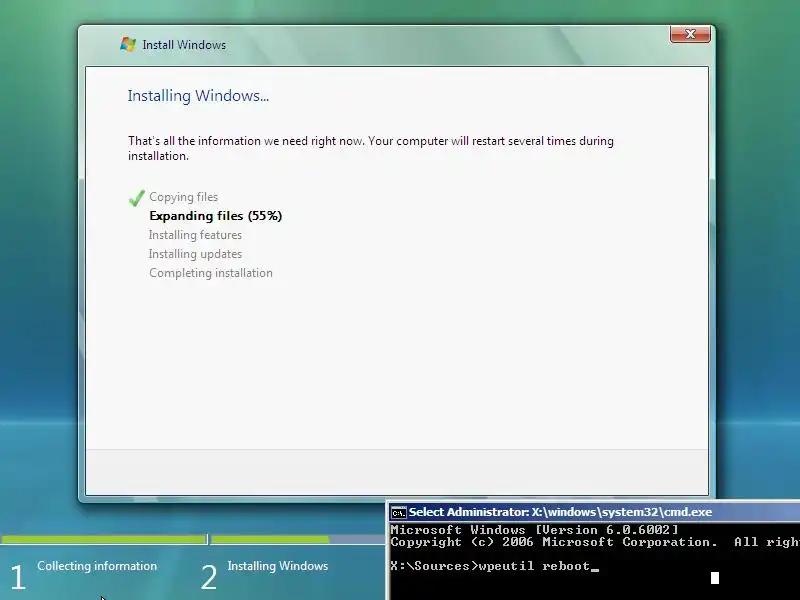Viewport: 800px width, 600px height.
Task: Click the Microsoft Windows version line in cmd
Action: pyautogui.click(x=534, y=530)
